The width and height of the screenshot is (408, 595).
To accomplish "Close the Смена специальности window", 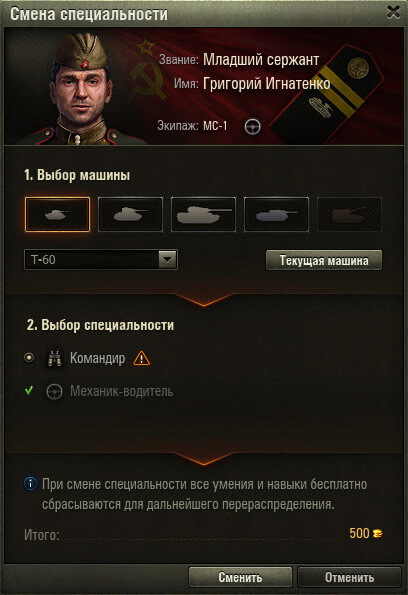I will coord(393,13).
